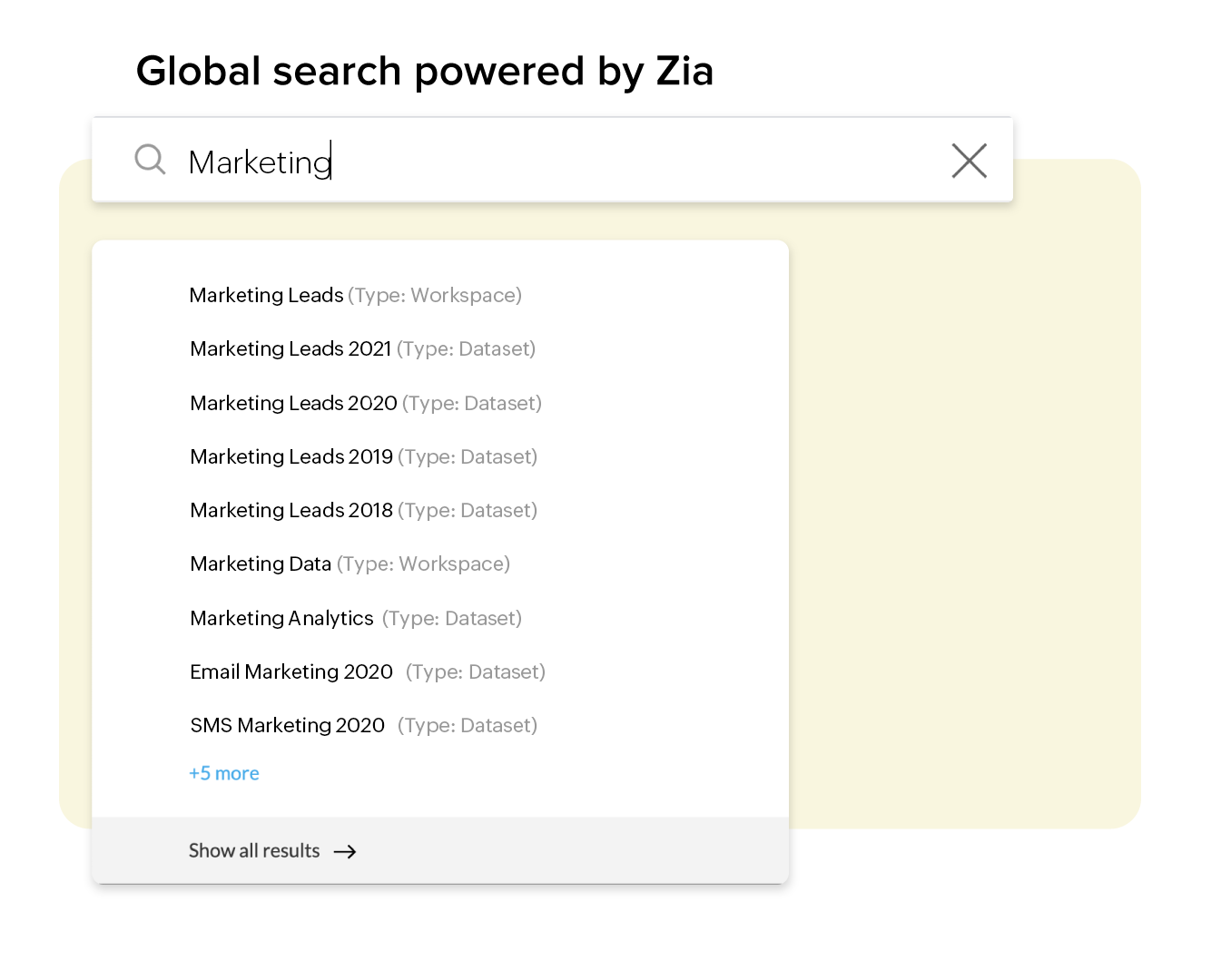Click the arrow next to Show all results
Viewport: 1231px width, 980px height.
(x=345, y=851)
